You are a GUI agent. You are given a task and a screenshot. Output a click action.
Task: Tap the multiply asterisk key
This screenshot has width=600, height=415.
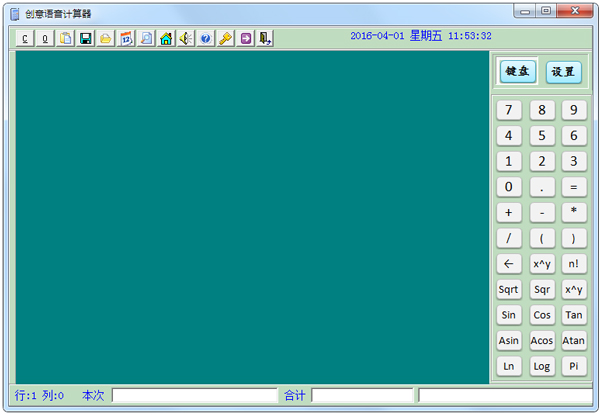574,213
